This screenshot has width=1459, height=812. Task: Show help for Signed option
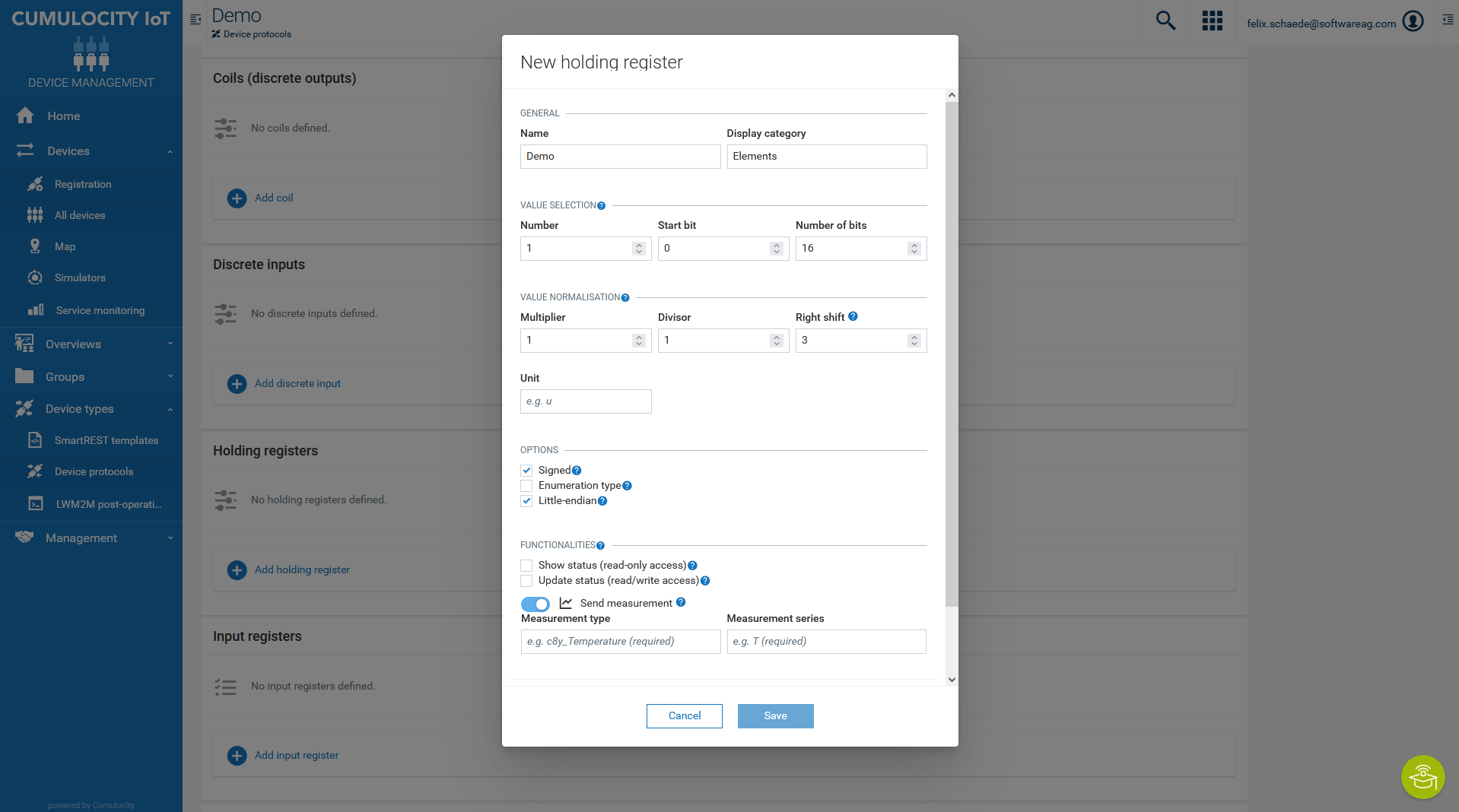577,471
